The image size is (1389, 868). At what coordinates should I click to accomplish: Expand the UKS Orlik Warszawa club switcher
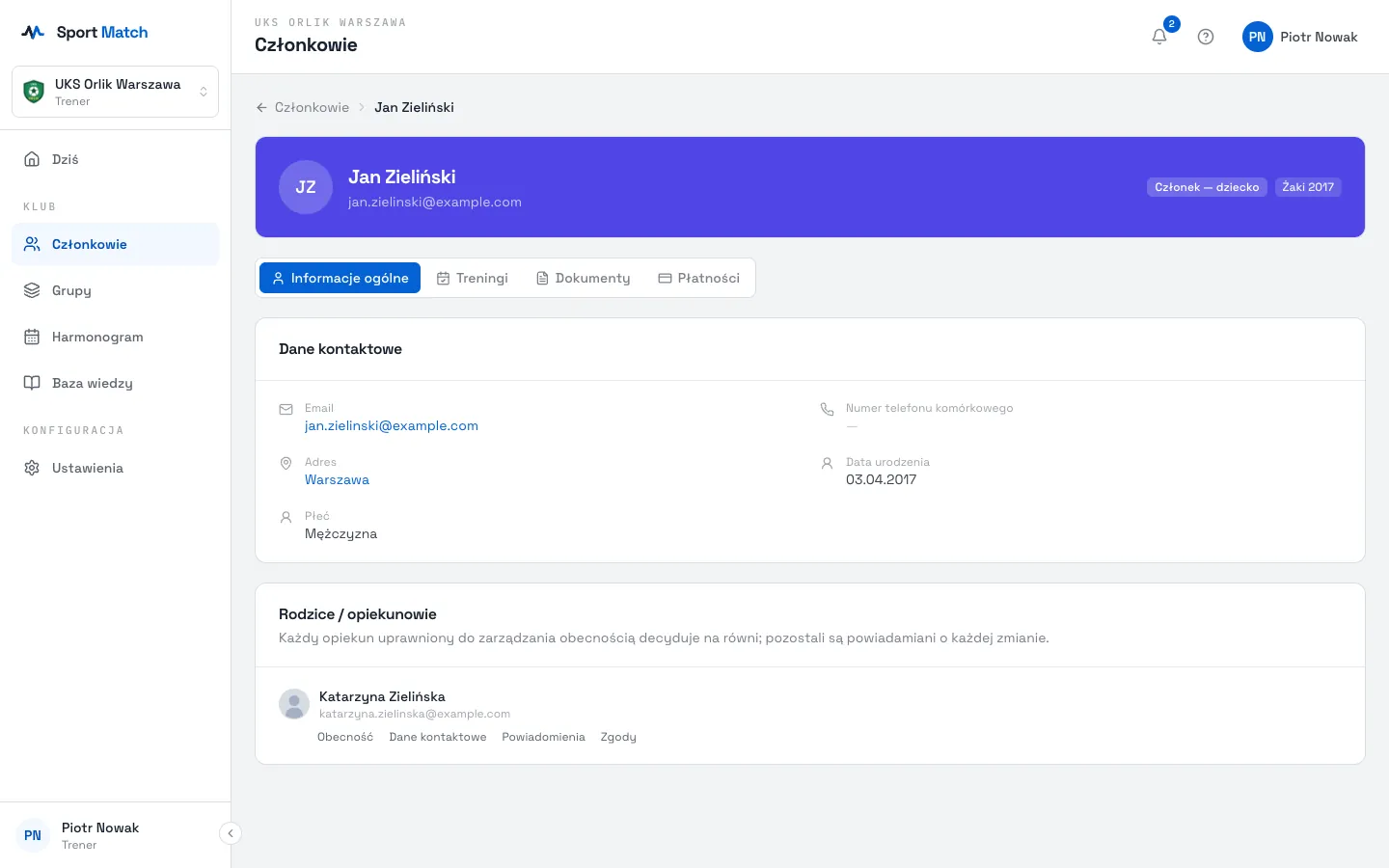click(x=115, y=92)
